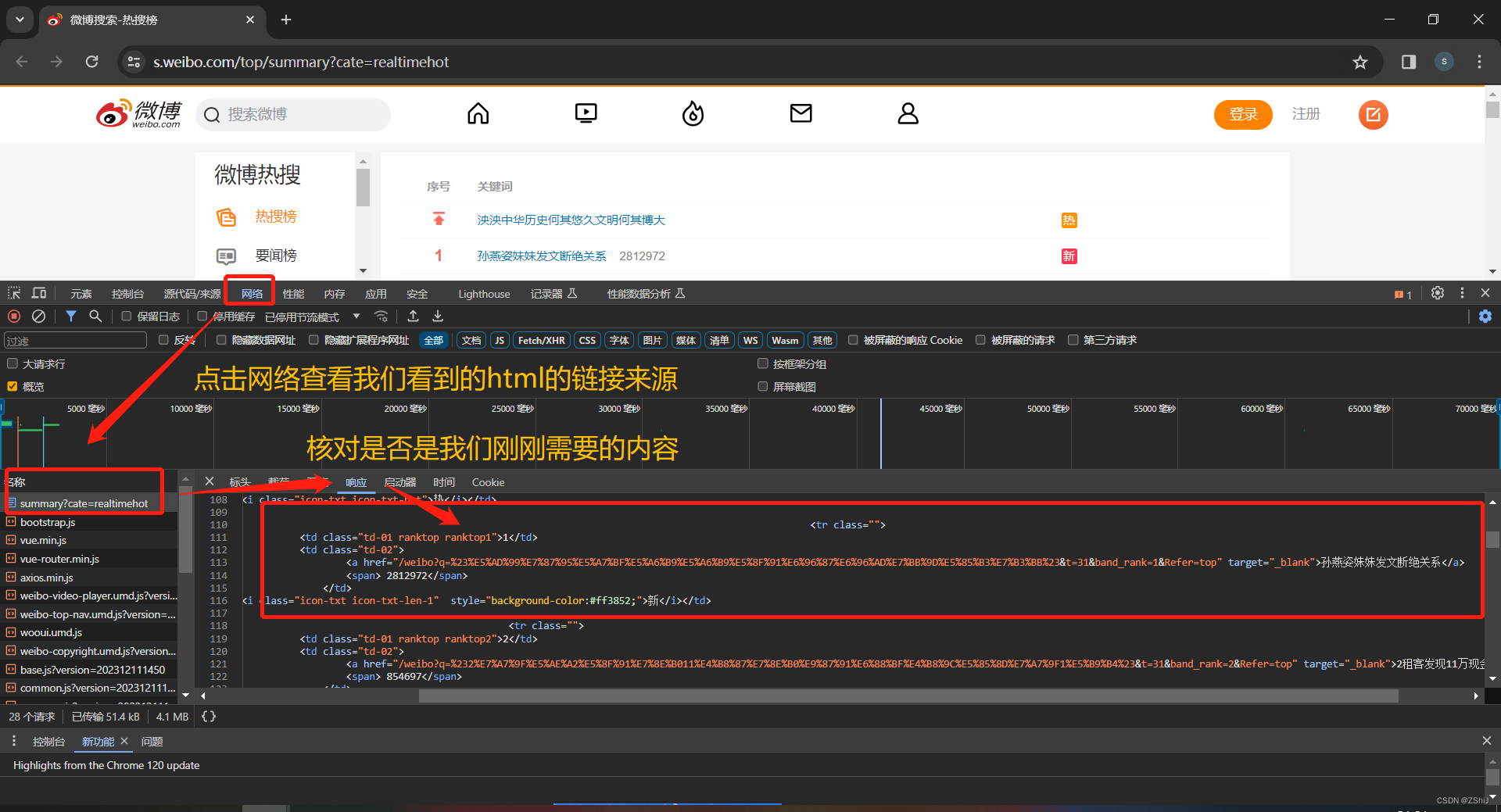Bookmark this page with the star icon
This screenshot has height=812, width=1501.
(x=1360, y=62)
